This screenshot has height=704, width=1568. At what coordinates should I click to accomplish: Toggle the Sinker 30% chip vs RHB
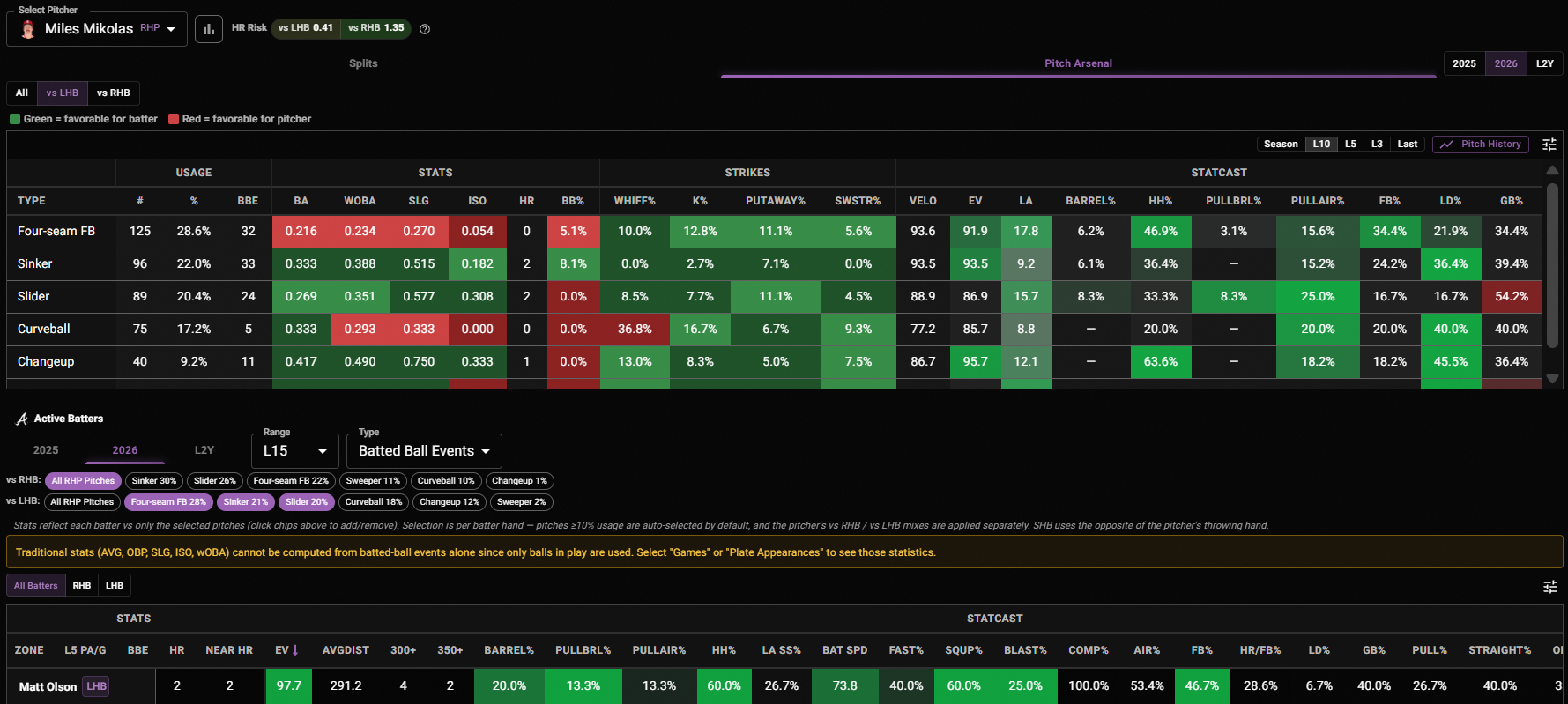154,481
